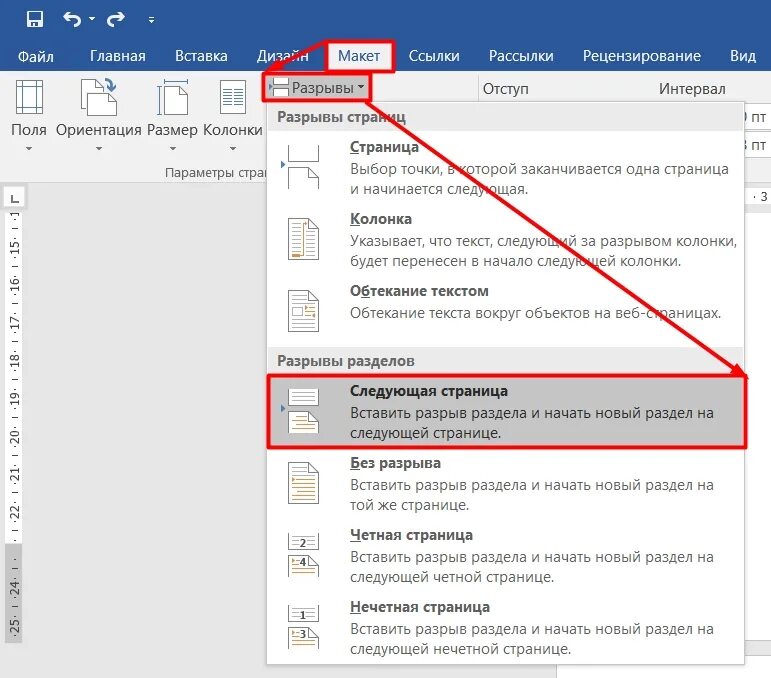
Task: Click the Ориентация page icon
Action: pyautogui.click(x=98, y=97)
